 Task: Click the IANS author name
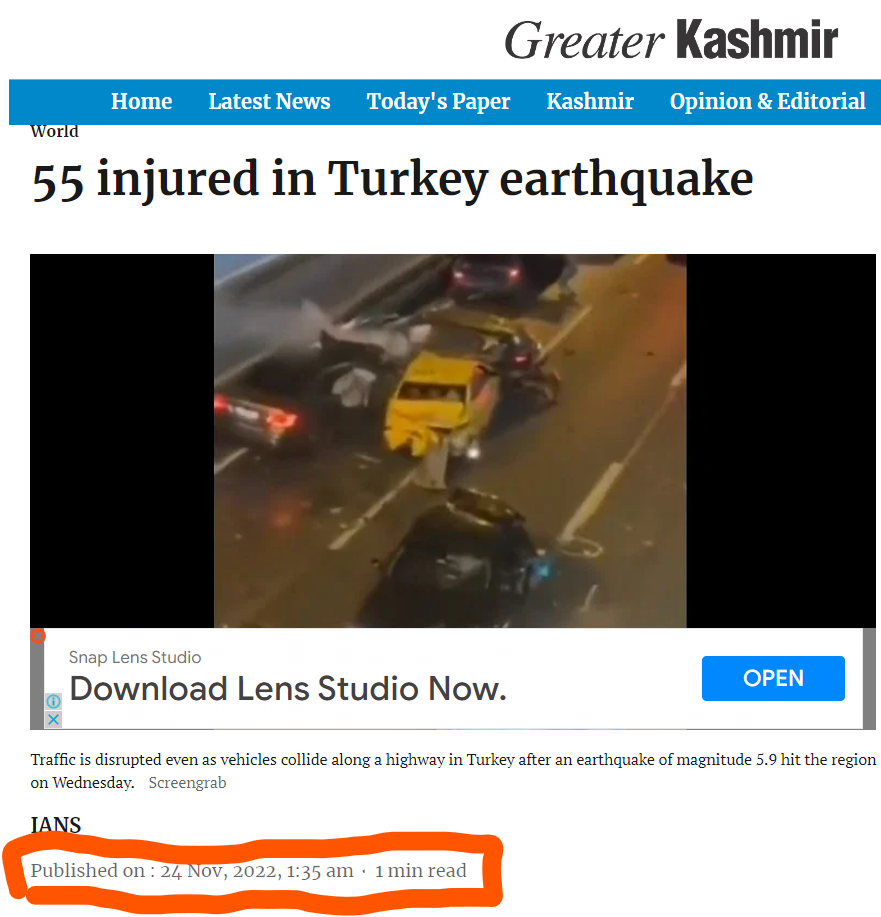56,825
